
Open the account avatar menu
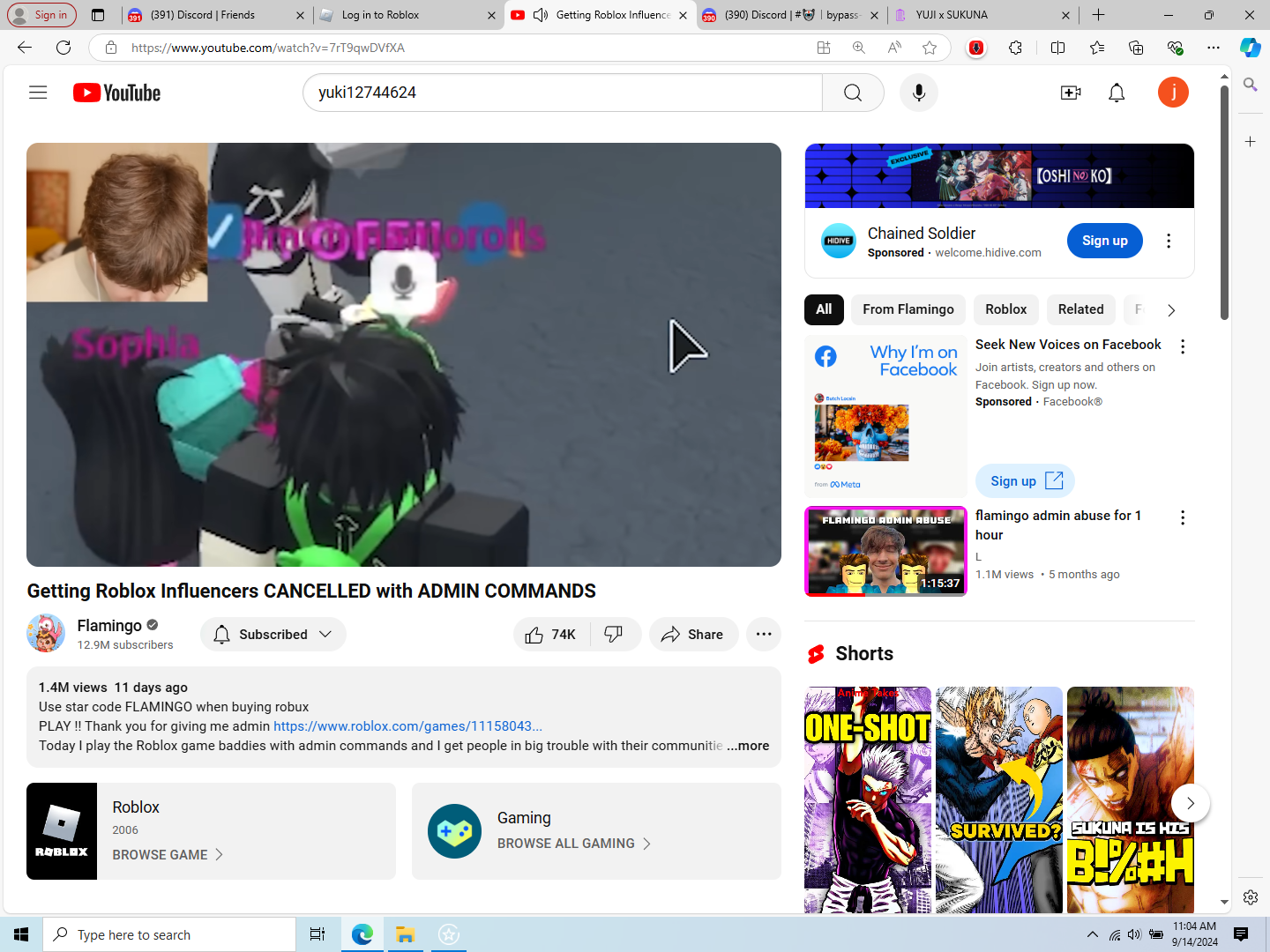pyautogui.click(x=1173, y=93)
